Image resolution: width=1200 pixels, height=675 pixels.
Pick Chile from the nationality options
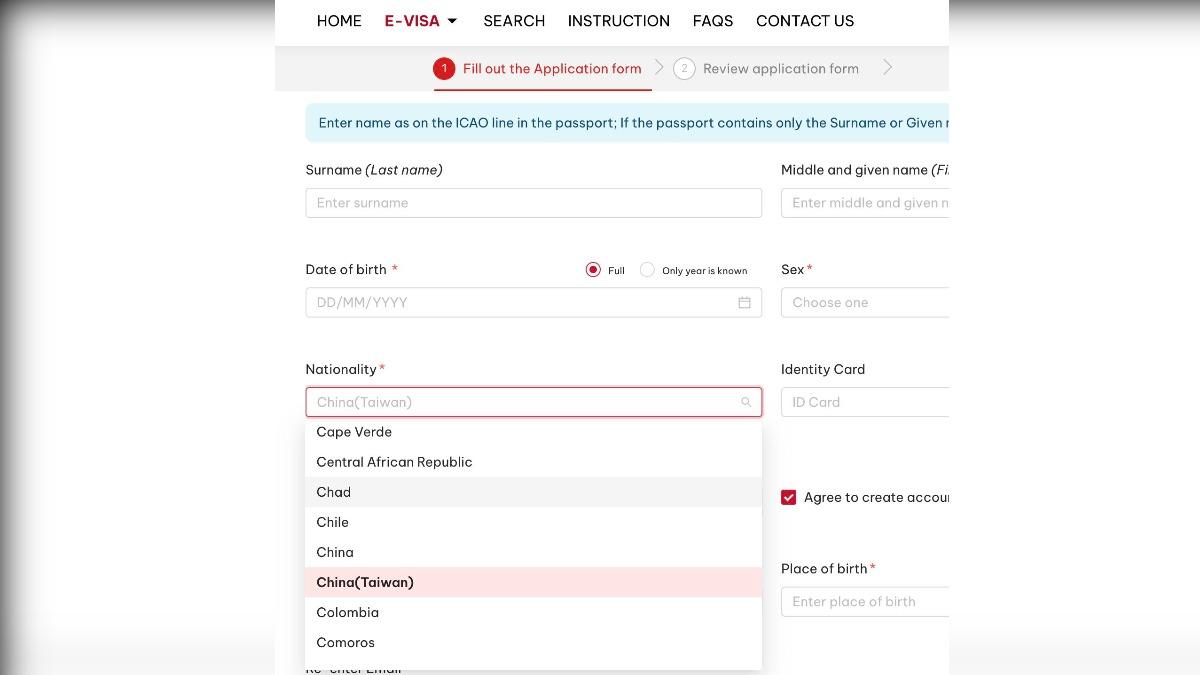pos(332,522)
